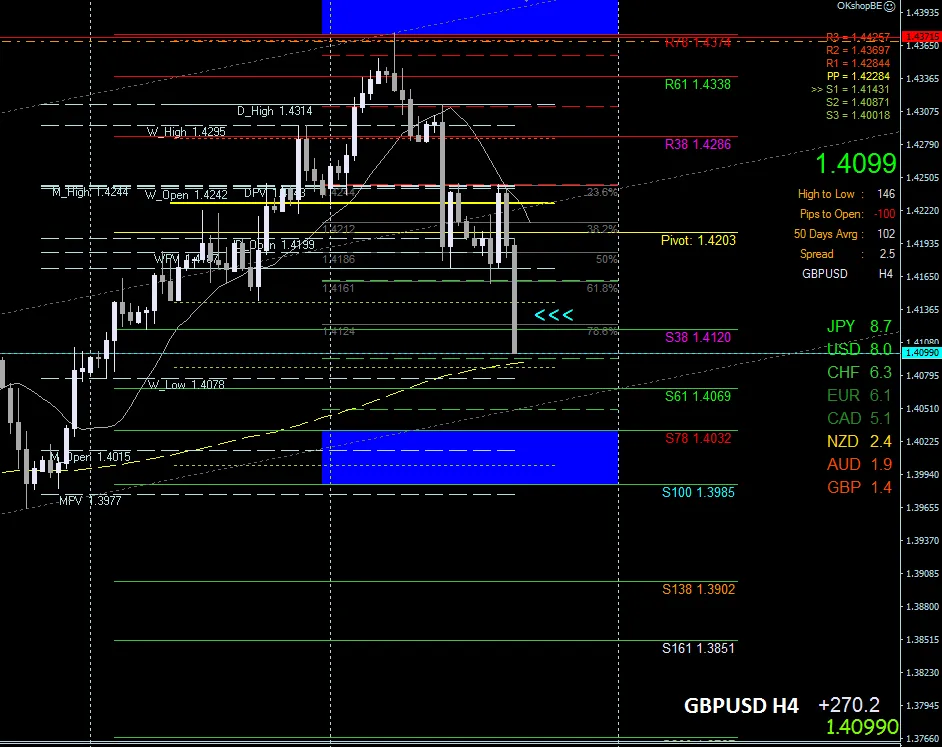
Task: Select the blue rectangle near S78 level
Action: [x=470, y=457]
